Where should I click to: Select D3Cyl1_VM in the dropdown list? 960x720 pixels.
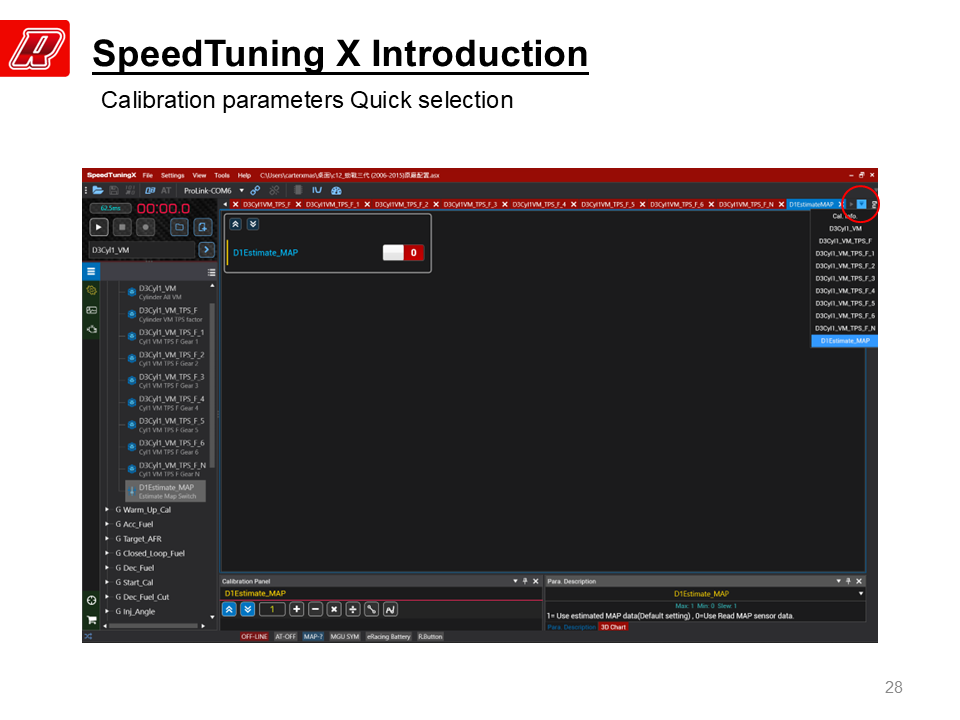point(844,228)
